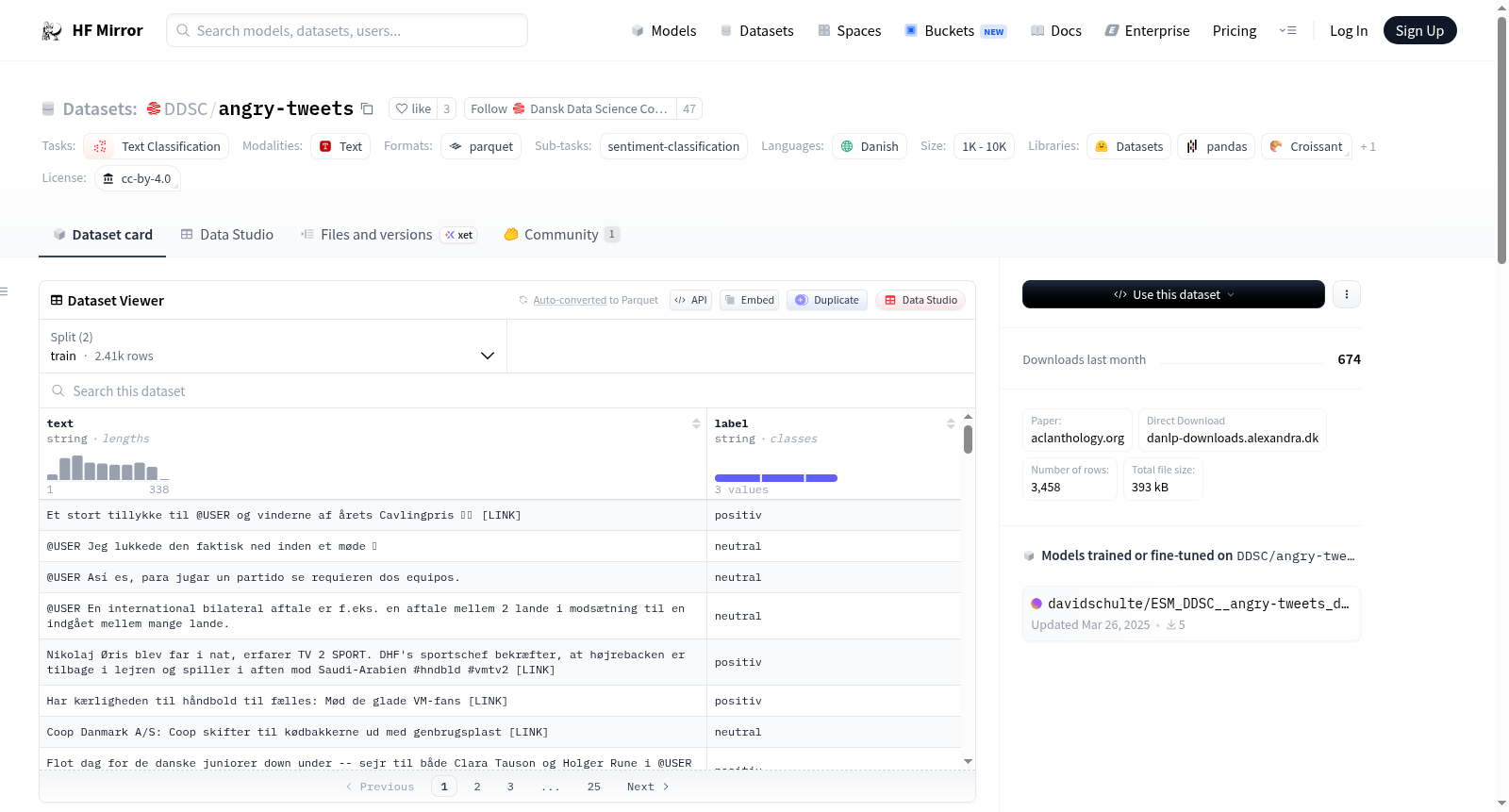Click the Embed button
The image size is (1509, 812).
tap(750, 301)
